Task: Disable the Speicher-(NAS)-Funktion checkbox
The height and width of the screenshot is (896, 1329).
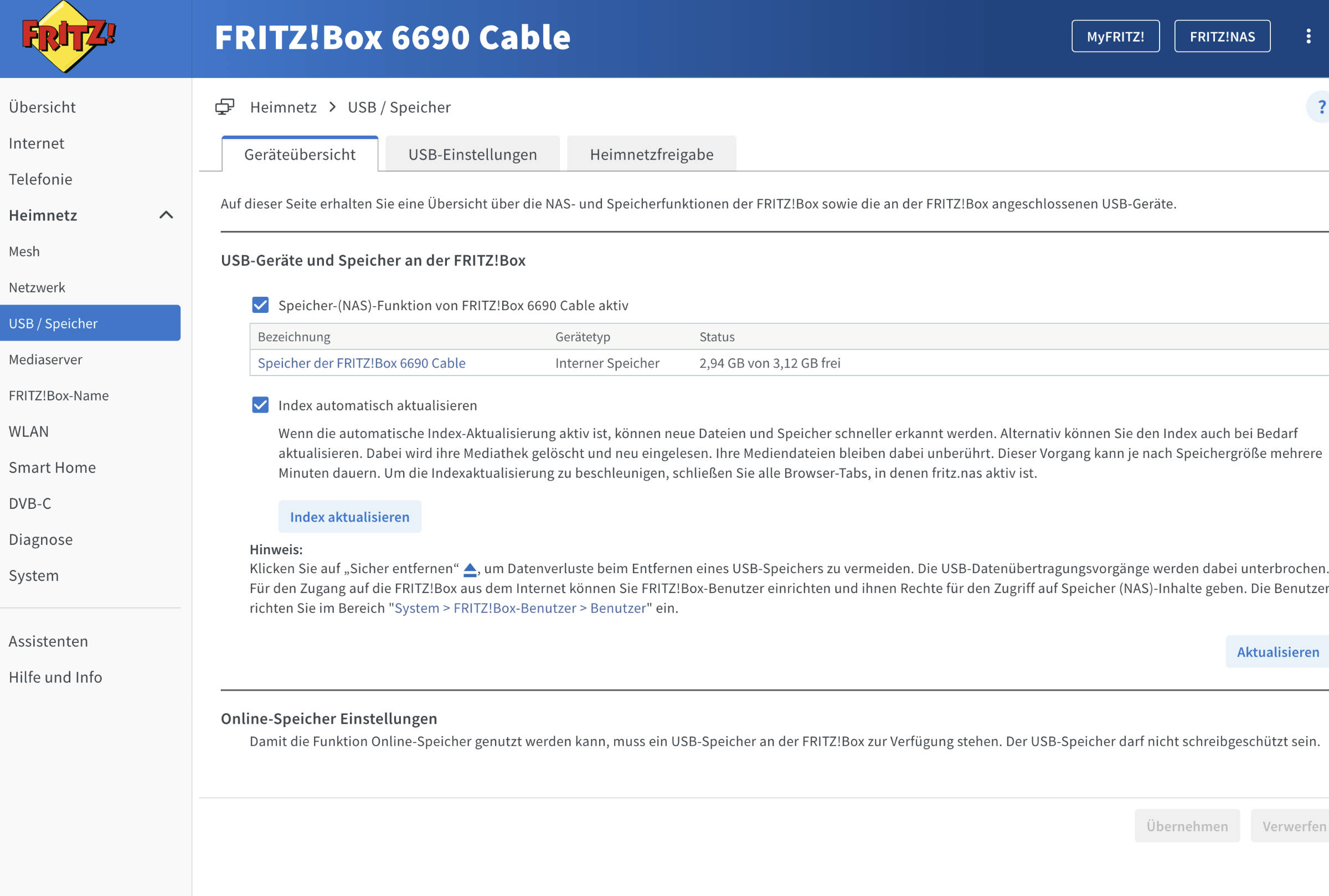Action: [261, 305]
